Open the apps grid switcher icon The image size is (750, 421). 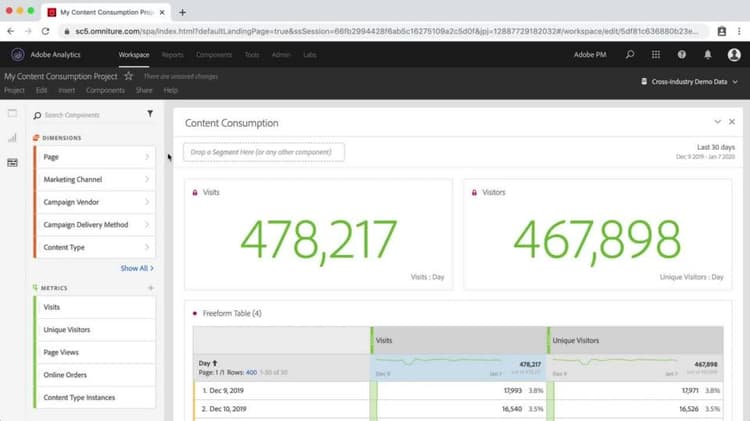656,55
